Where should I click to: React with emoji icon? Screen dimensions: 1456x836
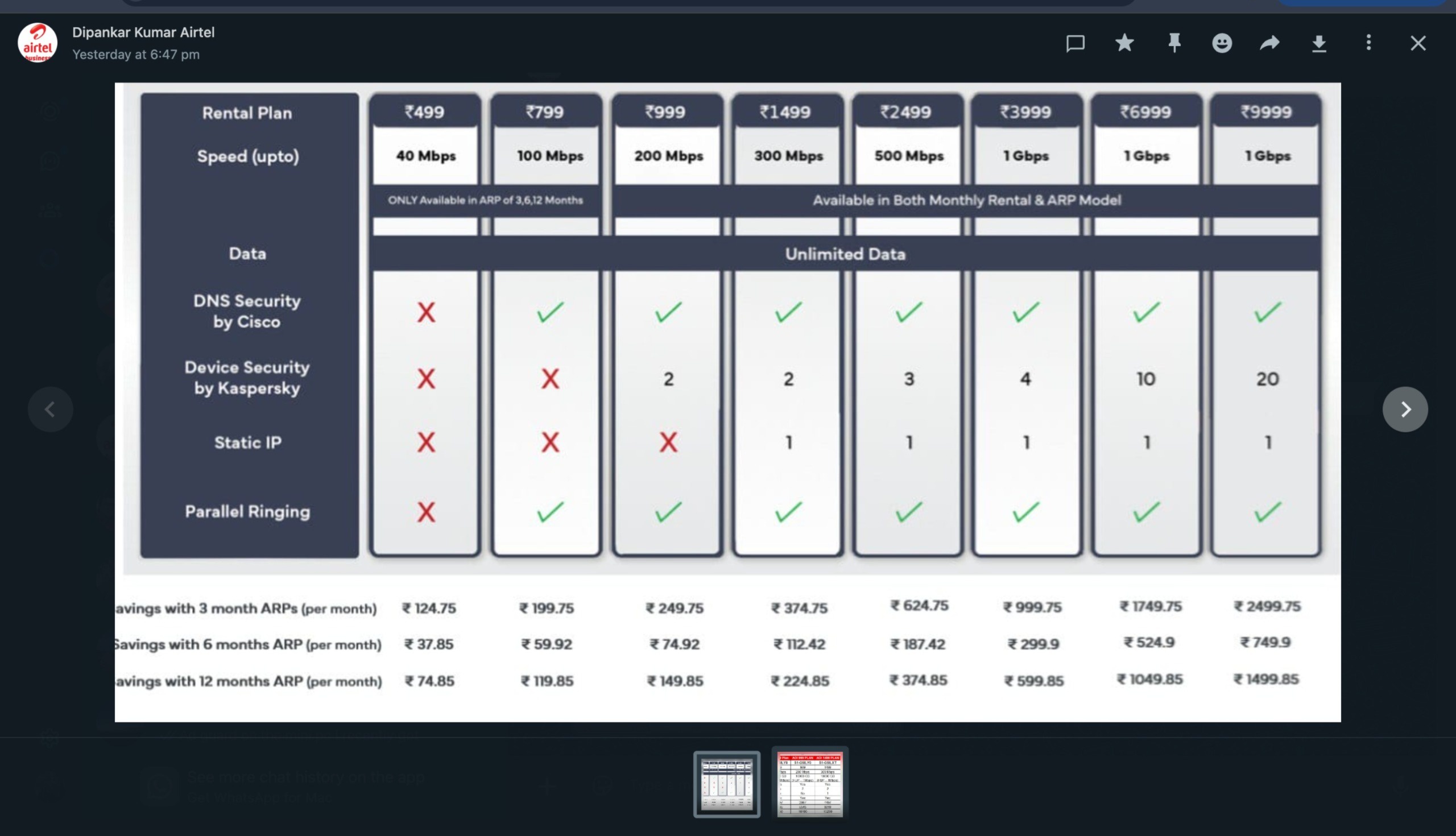coord(1222,43)
